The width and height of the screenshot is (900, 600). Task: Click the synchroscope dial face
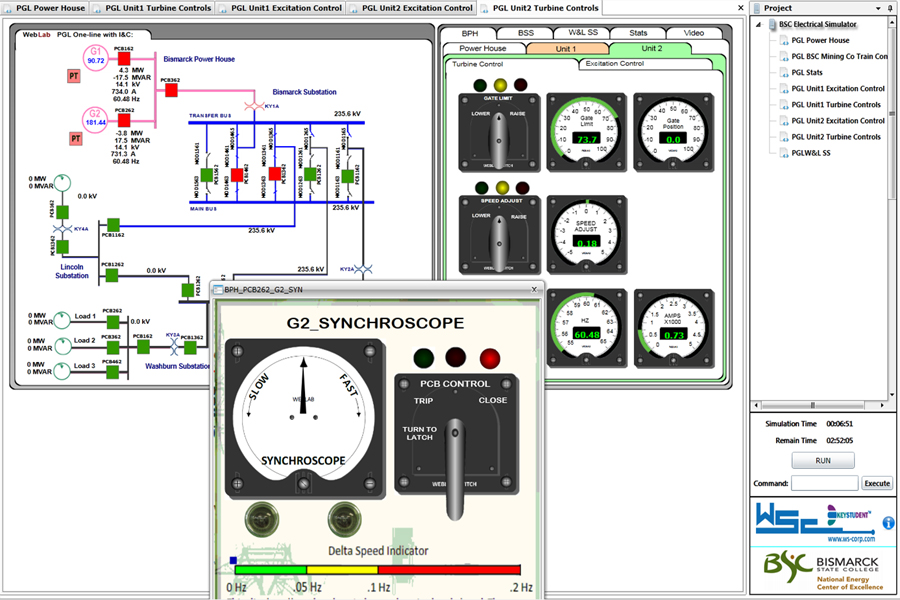(x=304, y=415)
